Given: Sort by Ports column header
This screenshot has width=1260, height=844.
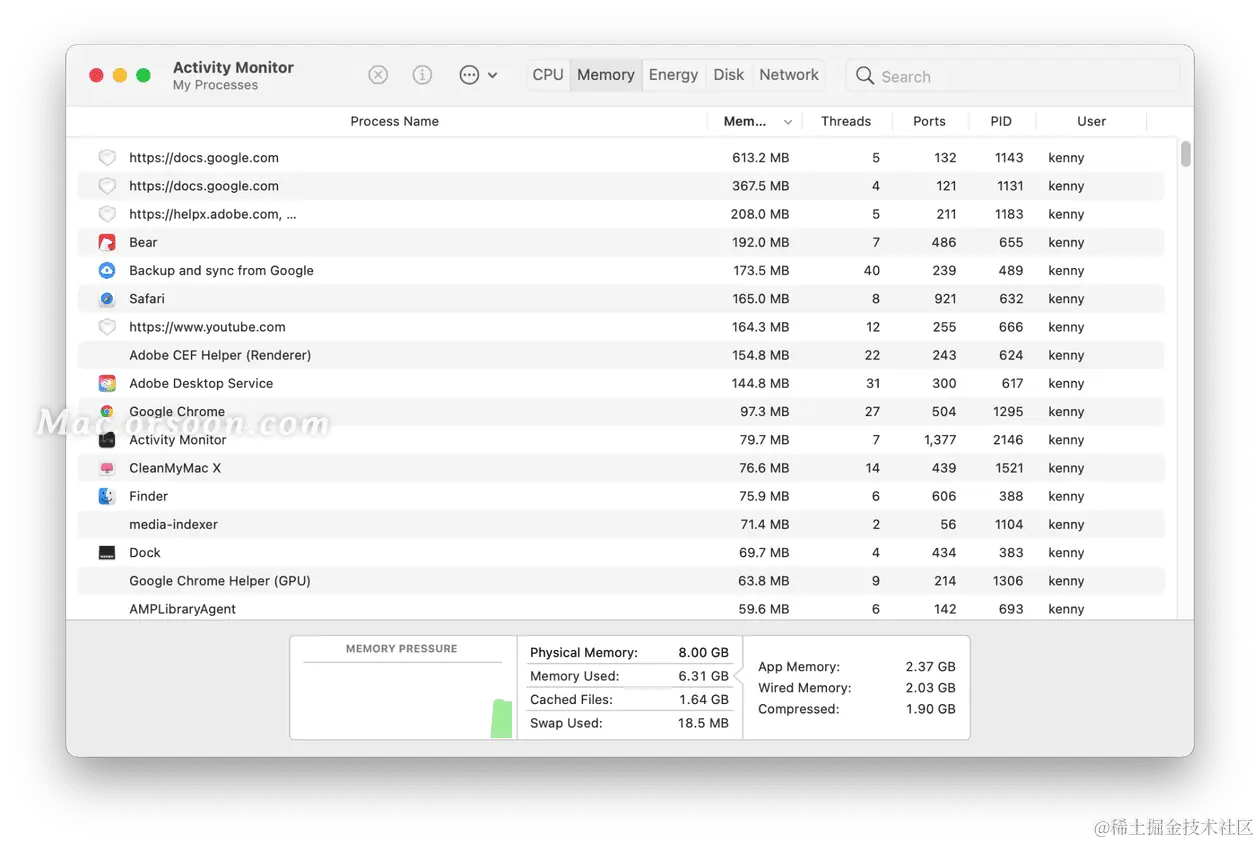Looking at the screenshot, I should 929,121.
